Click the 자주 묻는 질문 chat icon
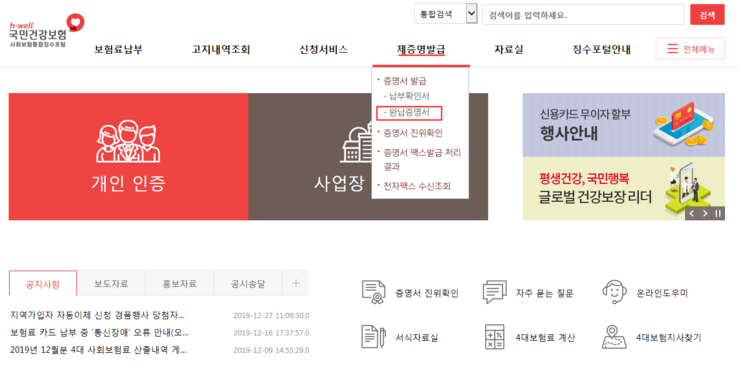 pyautogui.click(x=494, y=292)
